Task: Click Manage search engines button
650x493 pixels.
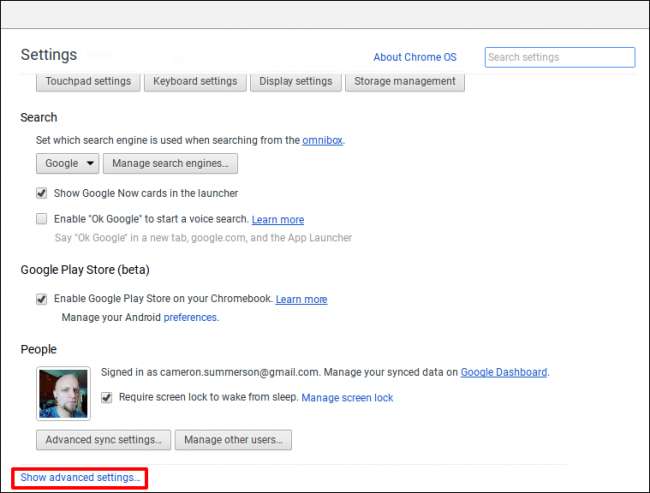Action: coord(170,163)
